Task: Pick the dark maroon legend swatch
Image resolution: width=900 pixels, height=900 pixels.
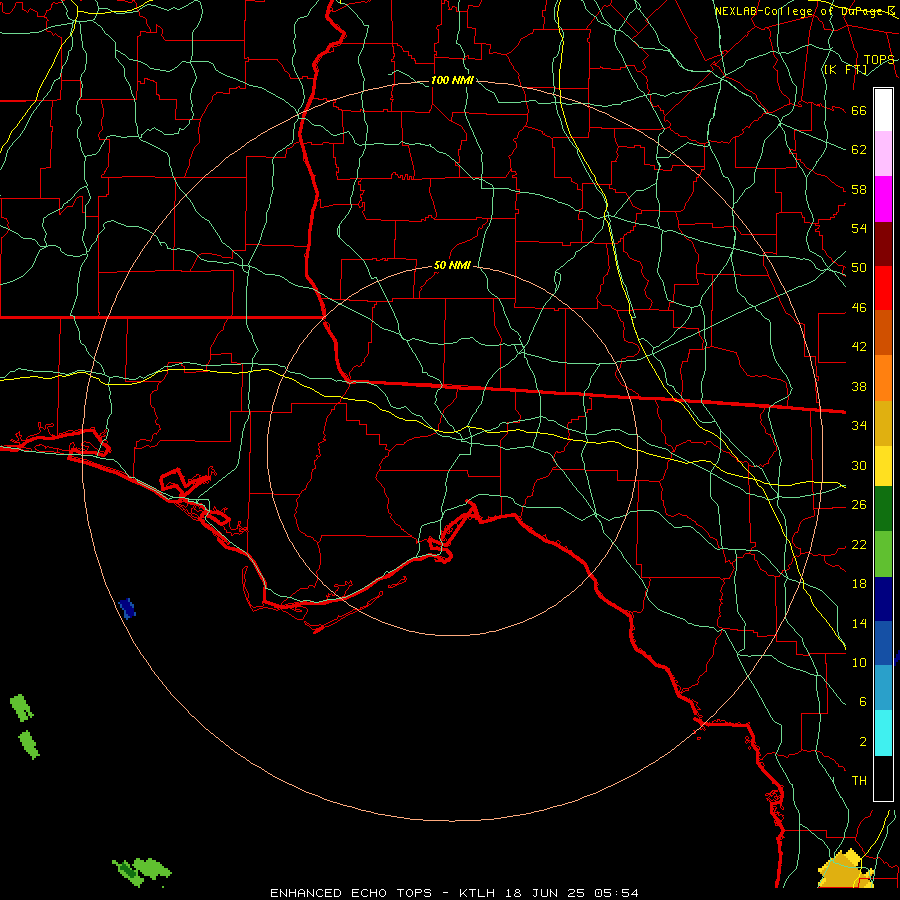Action: click(x=883, y=245)
